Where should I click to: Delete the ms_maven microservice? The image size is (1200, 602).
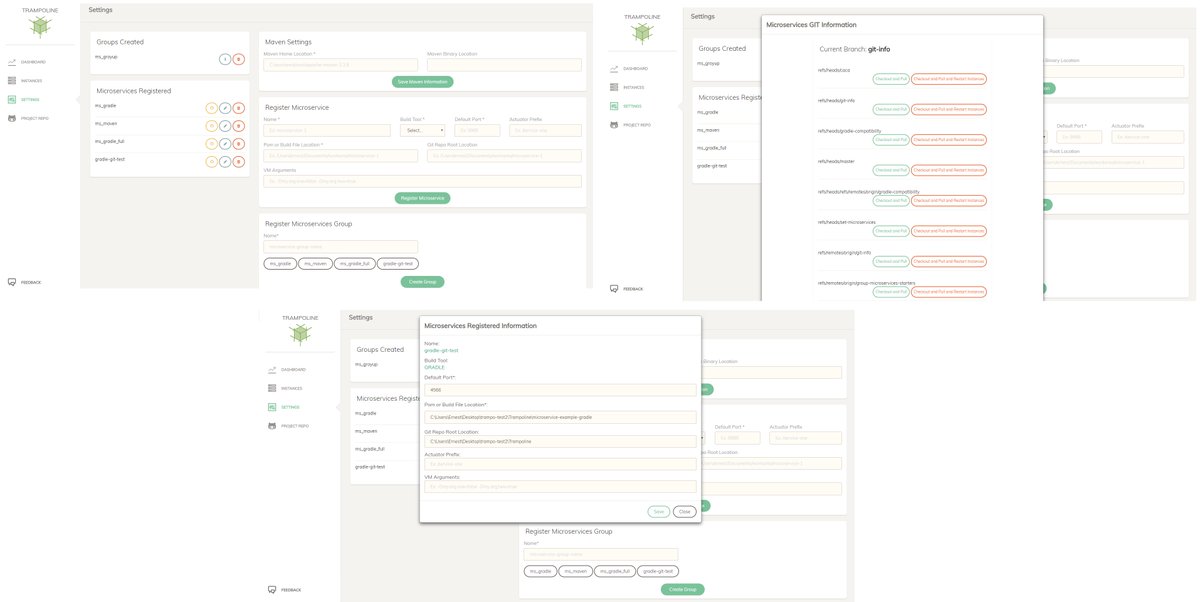[238, 125]
